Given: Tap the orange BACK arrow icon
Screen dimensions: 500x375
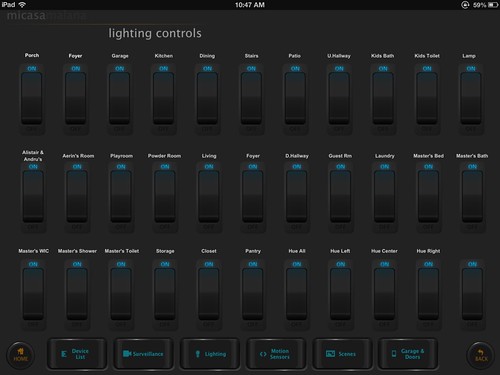Looking at the screenshot, I should pyautogui.click(x=481, y=355).
